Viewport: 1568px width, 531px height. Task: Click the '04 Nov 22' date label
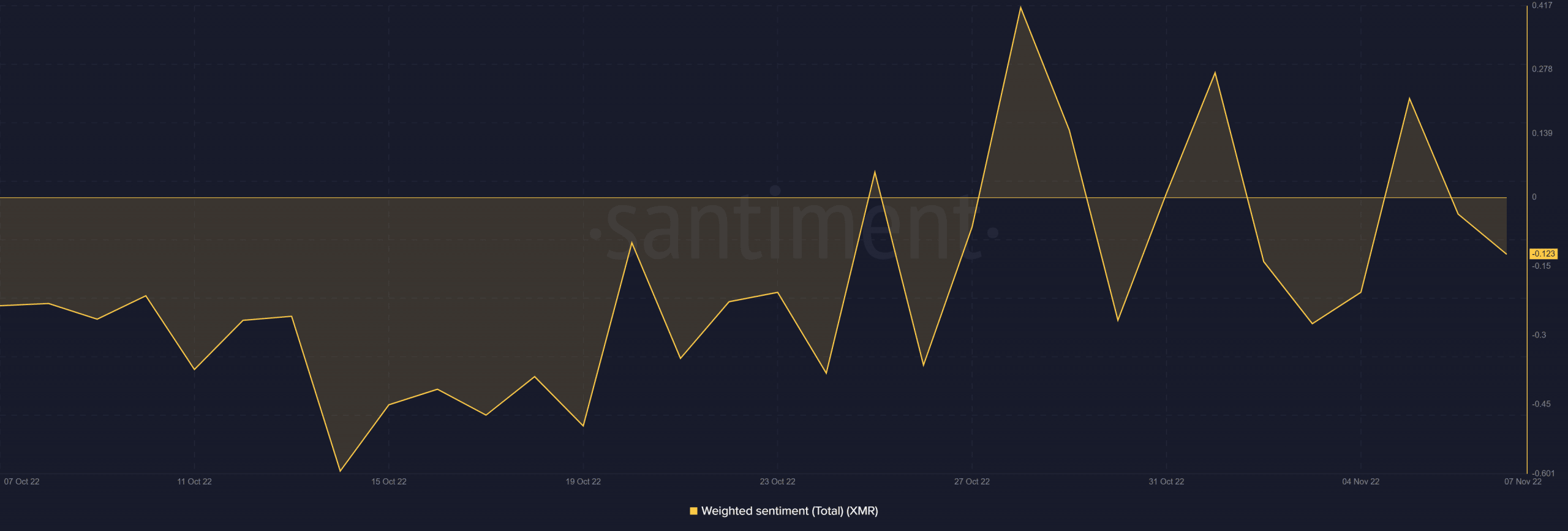point(1361,481)
